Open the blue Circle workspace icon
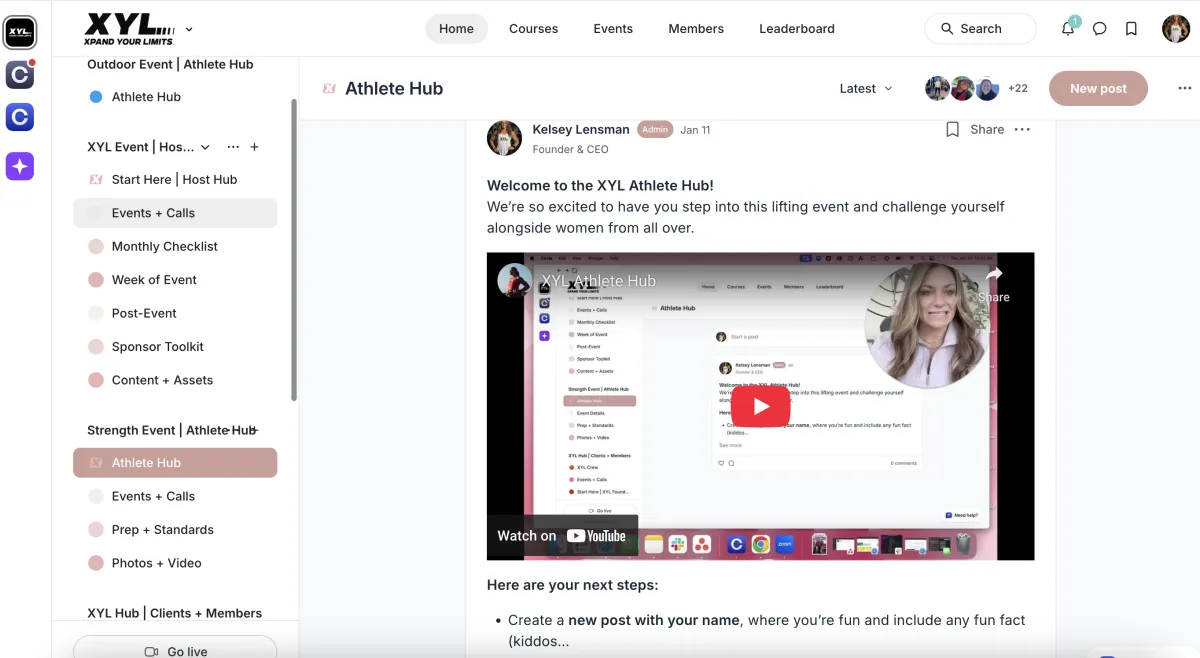Image resolution: width=1200 pixels, height=658 pixels. (20, 117)
